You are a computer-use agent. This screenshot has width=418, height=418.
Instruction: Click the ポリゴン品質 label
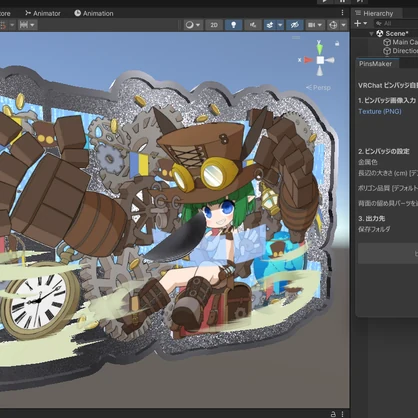(x=374, y=188)
